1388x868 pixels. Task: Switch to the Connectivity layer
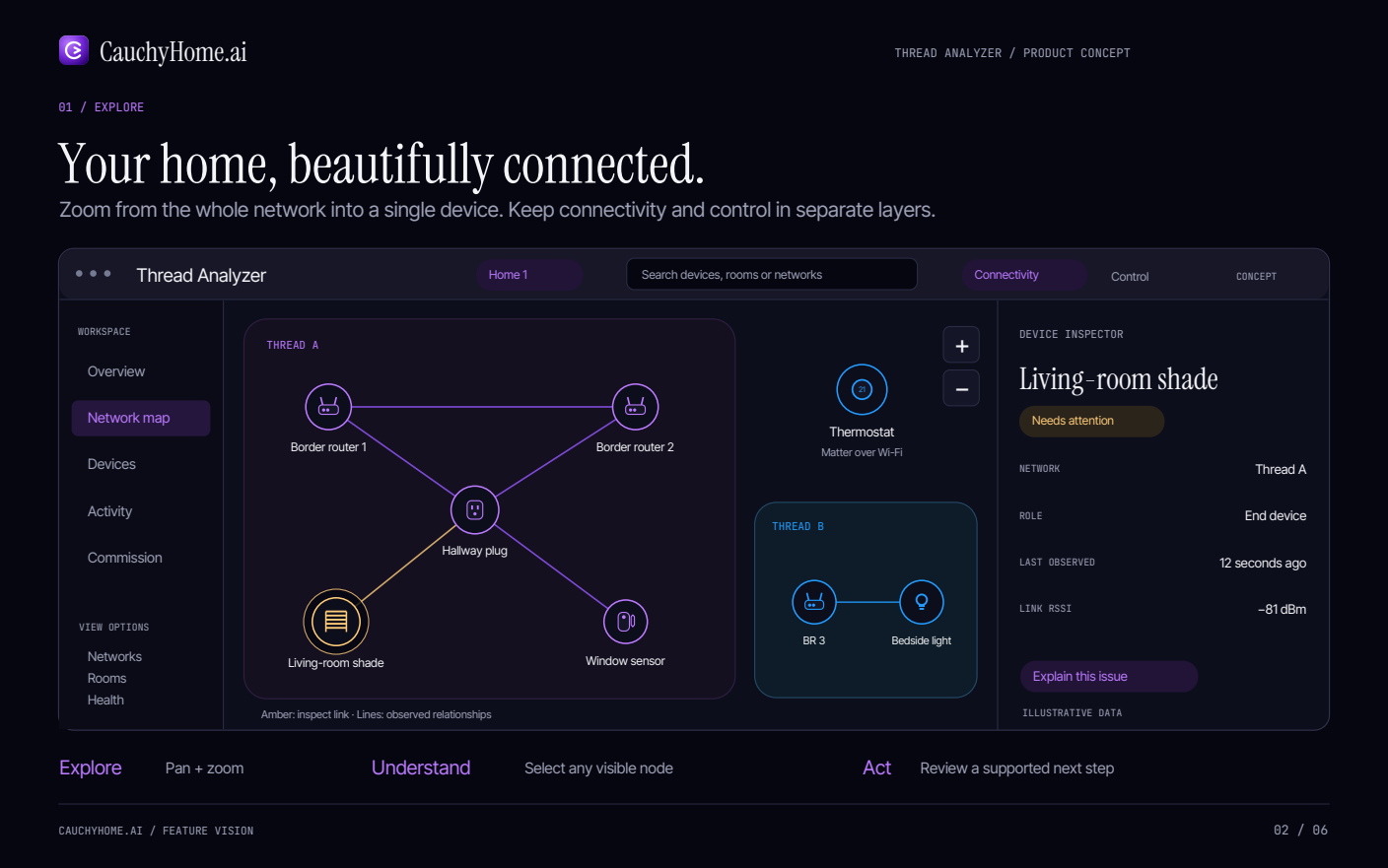(1024, 275)
